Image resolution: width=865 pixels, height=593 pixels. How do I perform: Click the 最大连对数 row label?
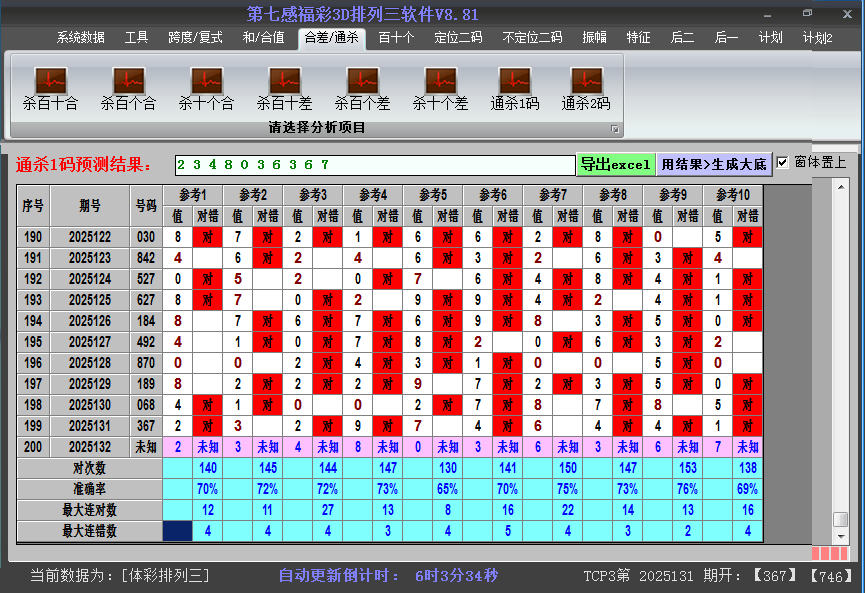click(89, 510)
